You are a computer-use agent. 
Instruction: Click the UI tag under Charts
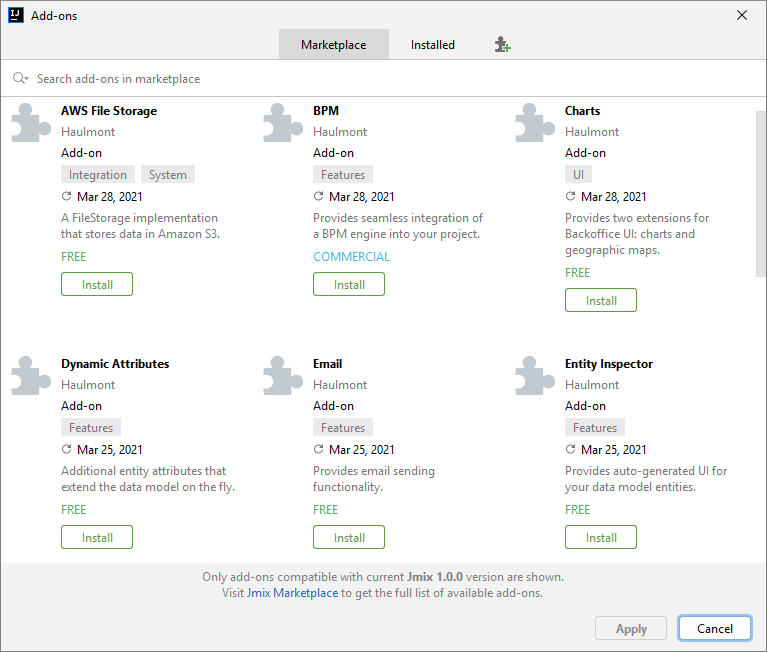578,175
